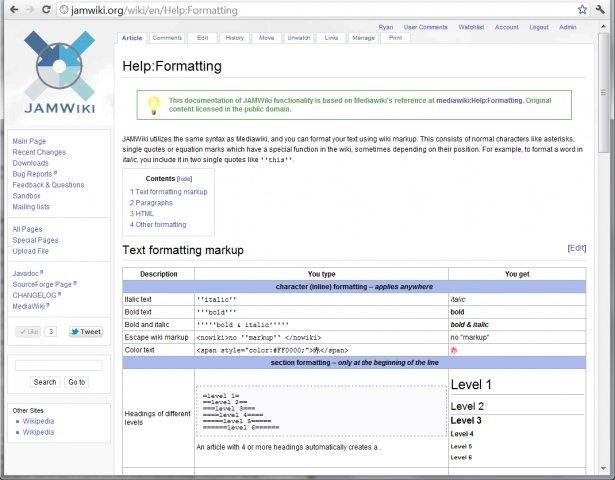This screenshot has width=615, height=480.
Task: Open the Move tab
Action: [266, 38]
